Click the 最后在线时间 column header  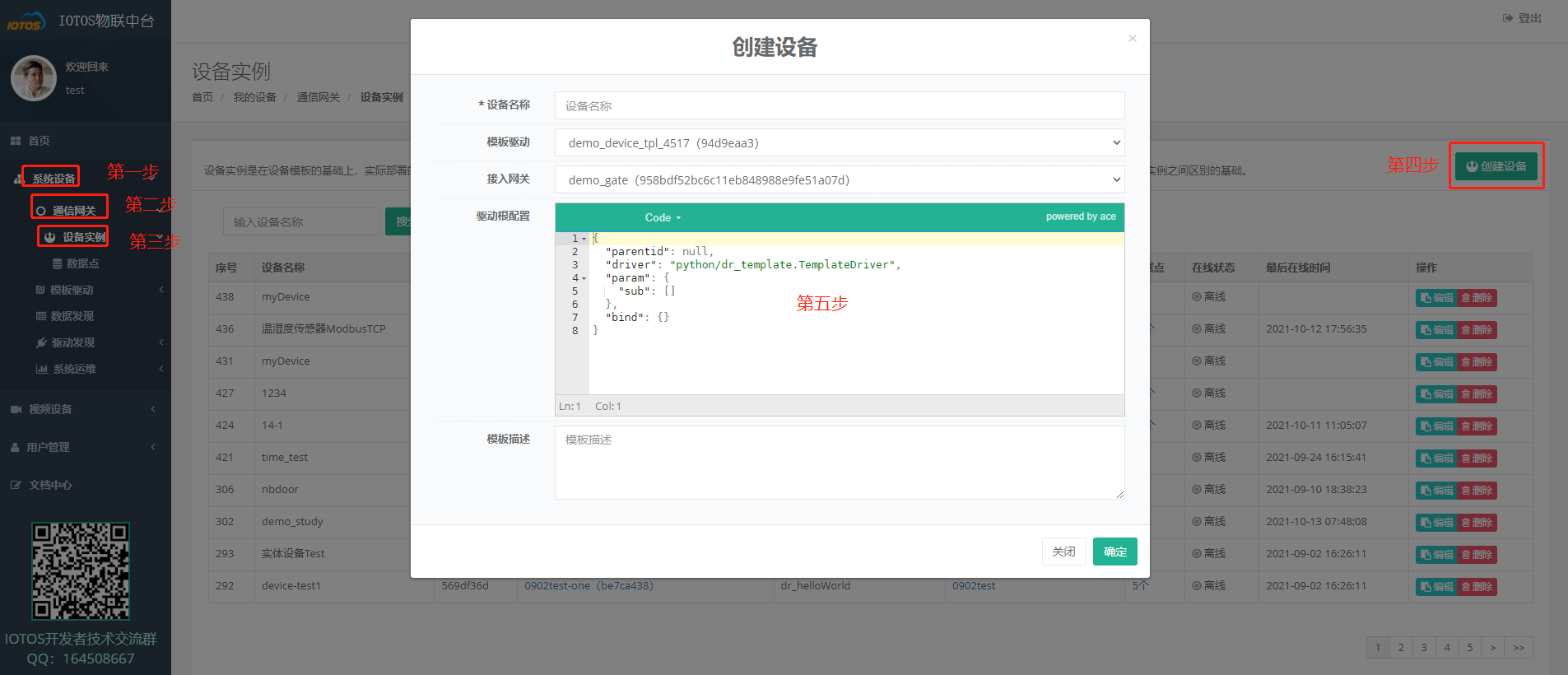point(1298,268)
